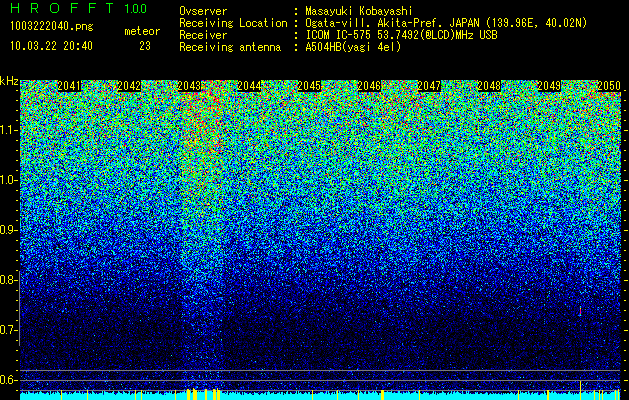Click the 2045 time marker
This screenshot has width=629, height=400.
[x=309, y=86]
